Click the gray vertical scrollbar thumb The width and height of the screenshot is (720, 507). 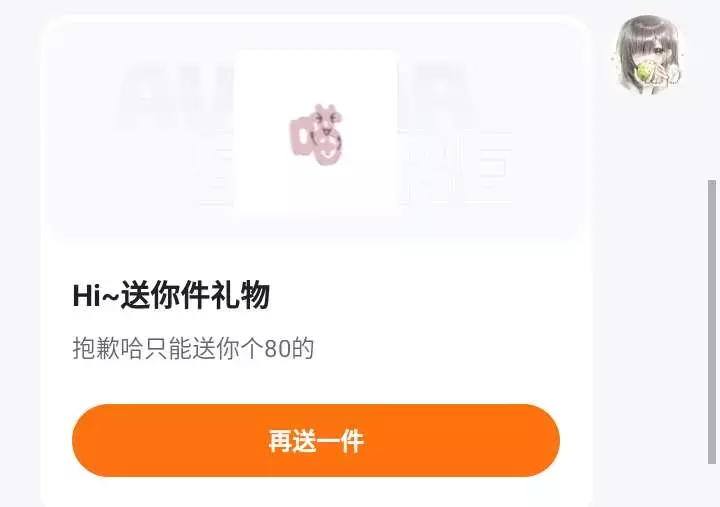(x=712, y=322)
